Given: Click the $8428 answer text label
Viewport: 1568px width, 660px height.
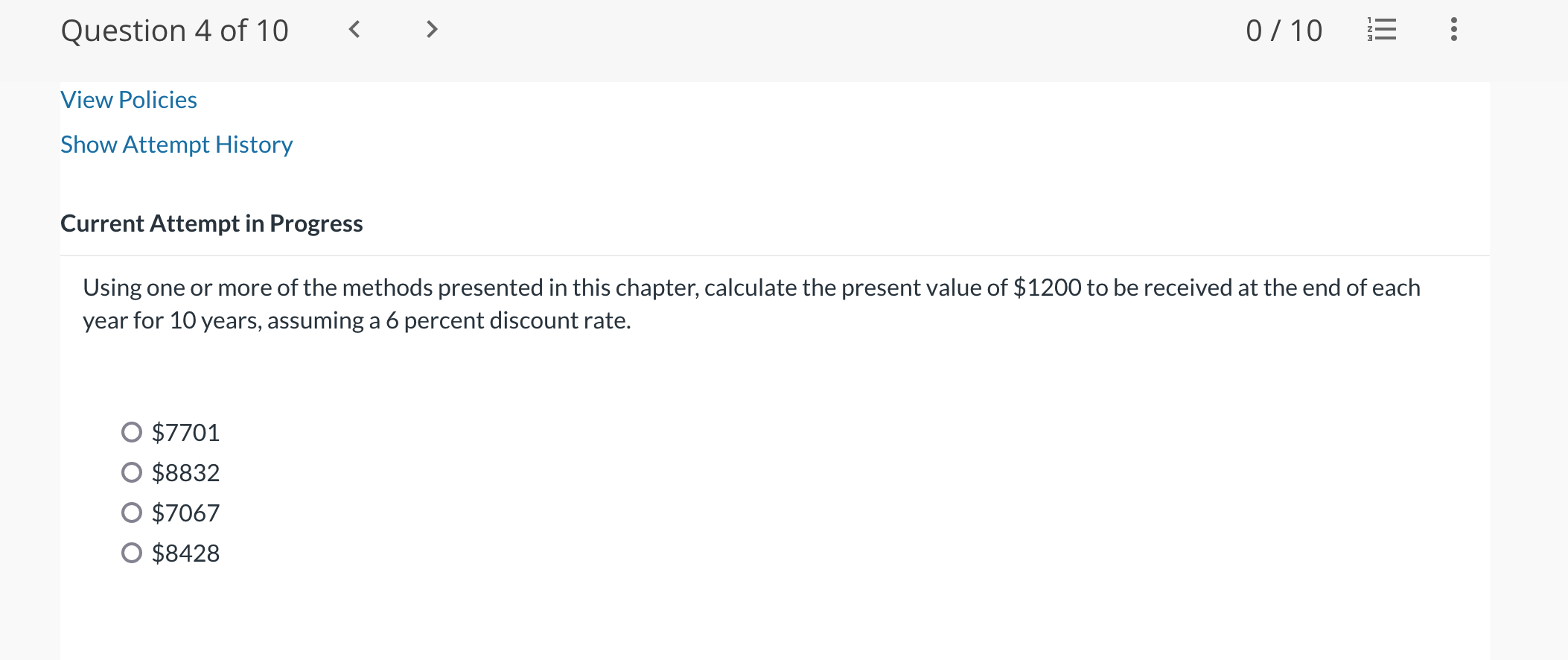Looking at the screenshot, I should pyautogui.click(x=186, y=553).
